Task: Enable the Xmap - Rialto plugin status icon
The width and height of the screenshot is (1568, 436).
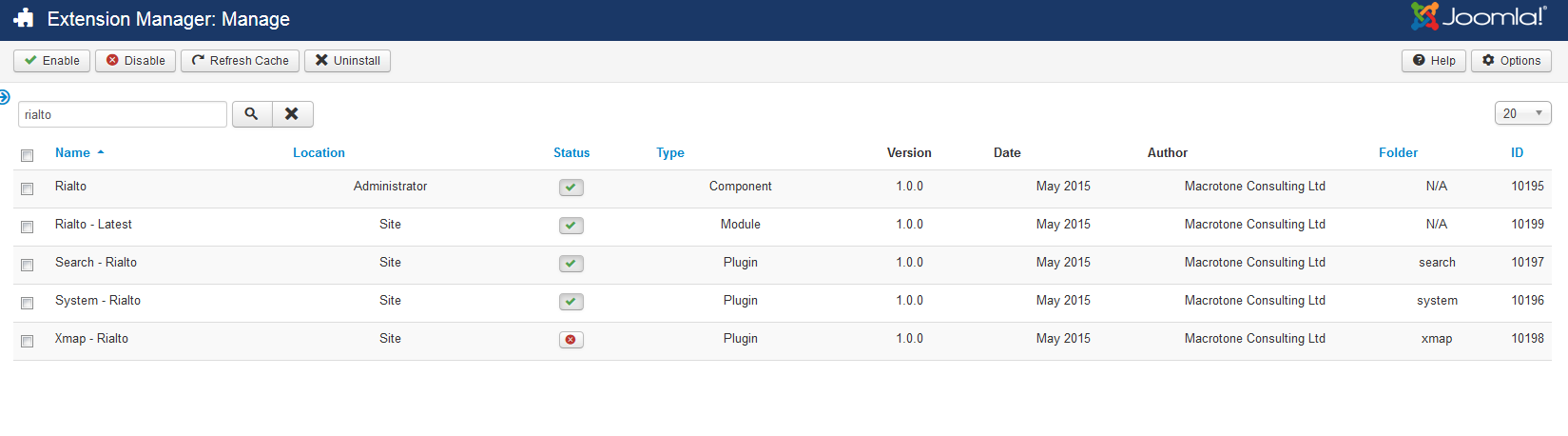Action: (x=571, y=340)
